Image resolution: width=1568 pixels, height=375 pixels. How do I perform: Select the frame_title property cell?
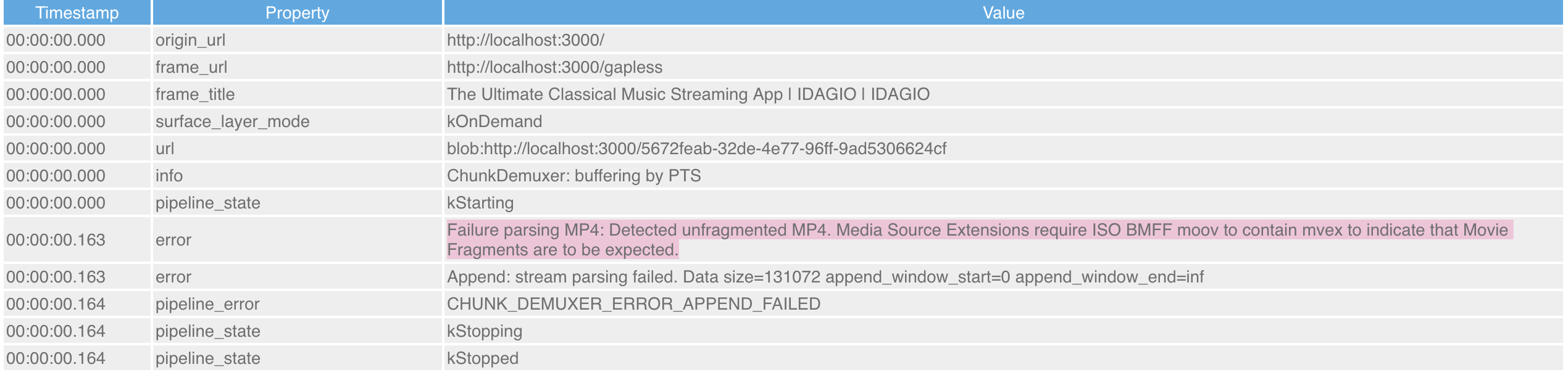click(195, 94)
